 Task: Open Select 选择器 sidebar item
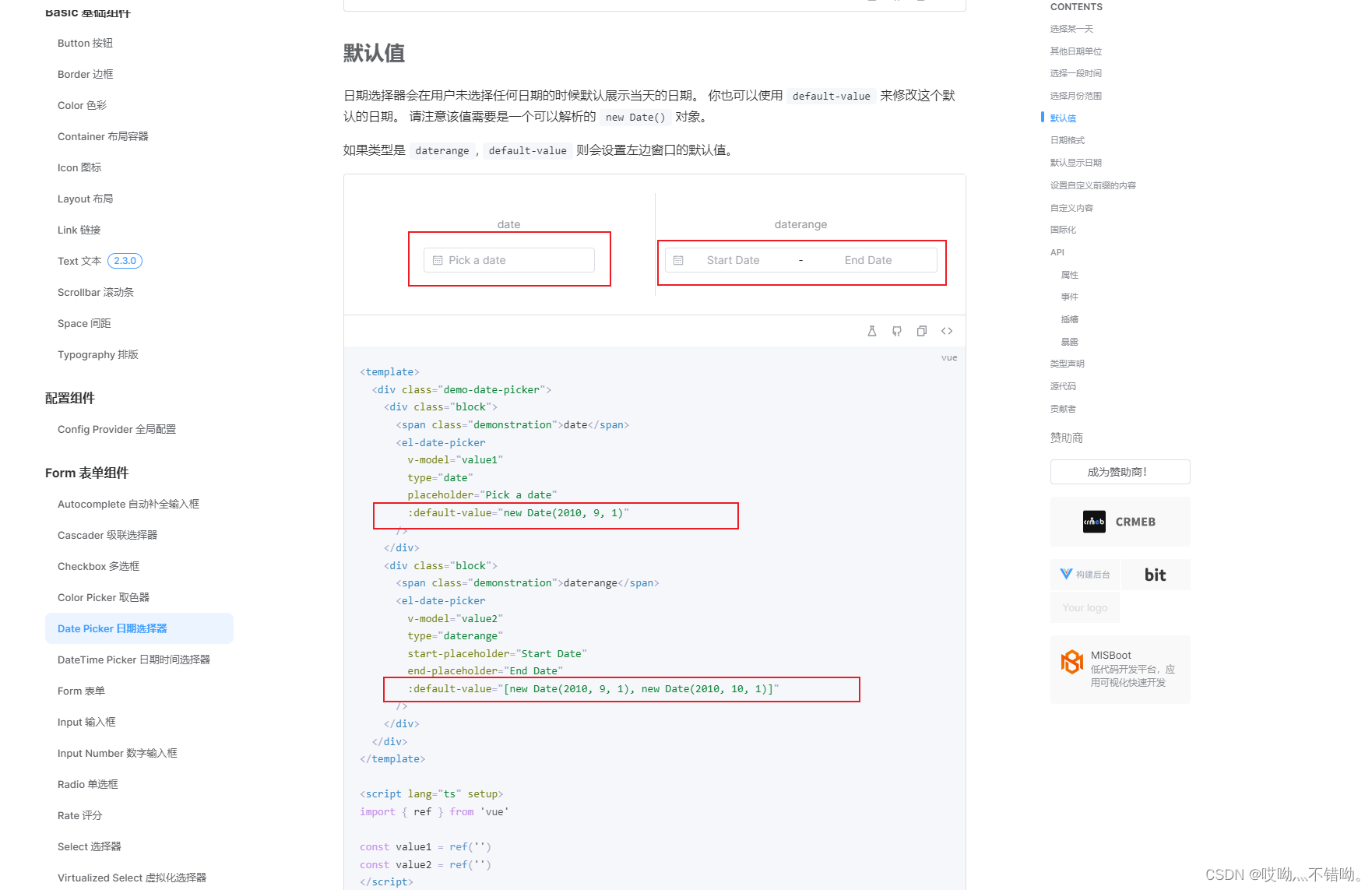pos(90,846)
